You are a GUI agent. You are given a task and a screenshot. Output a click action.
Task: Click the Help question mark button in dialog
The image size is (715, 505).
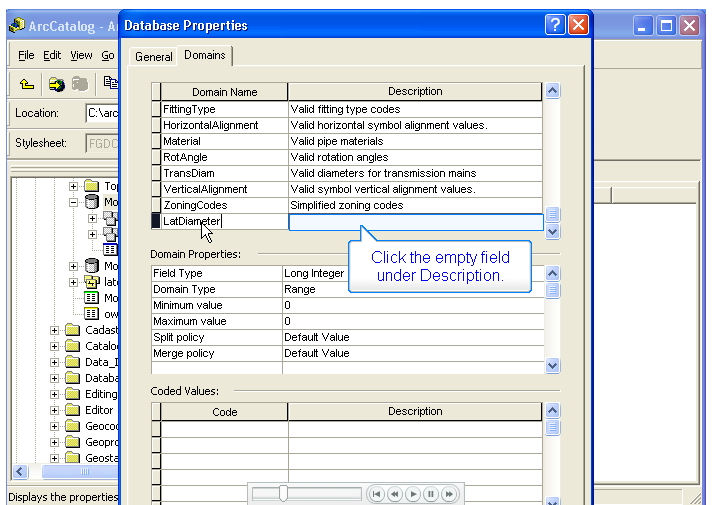click(x=555, y=24)
